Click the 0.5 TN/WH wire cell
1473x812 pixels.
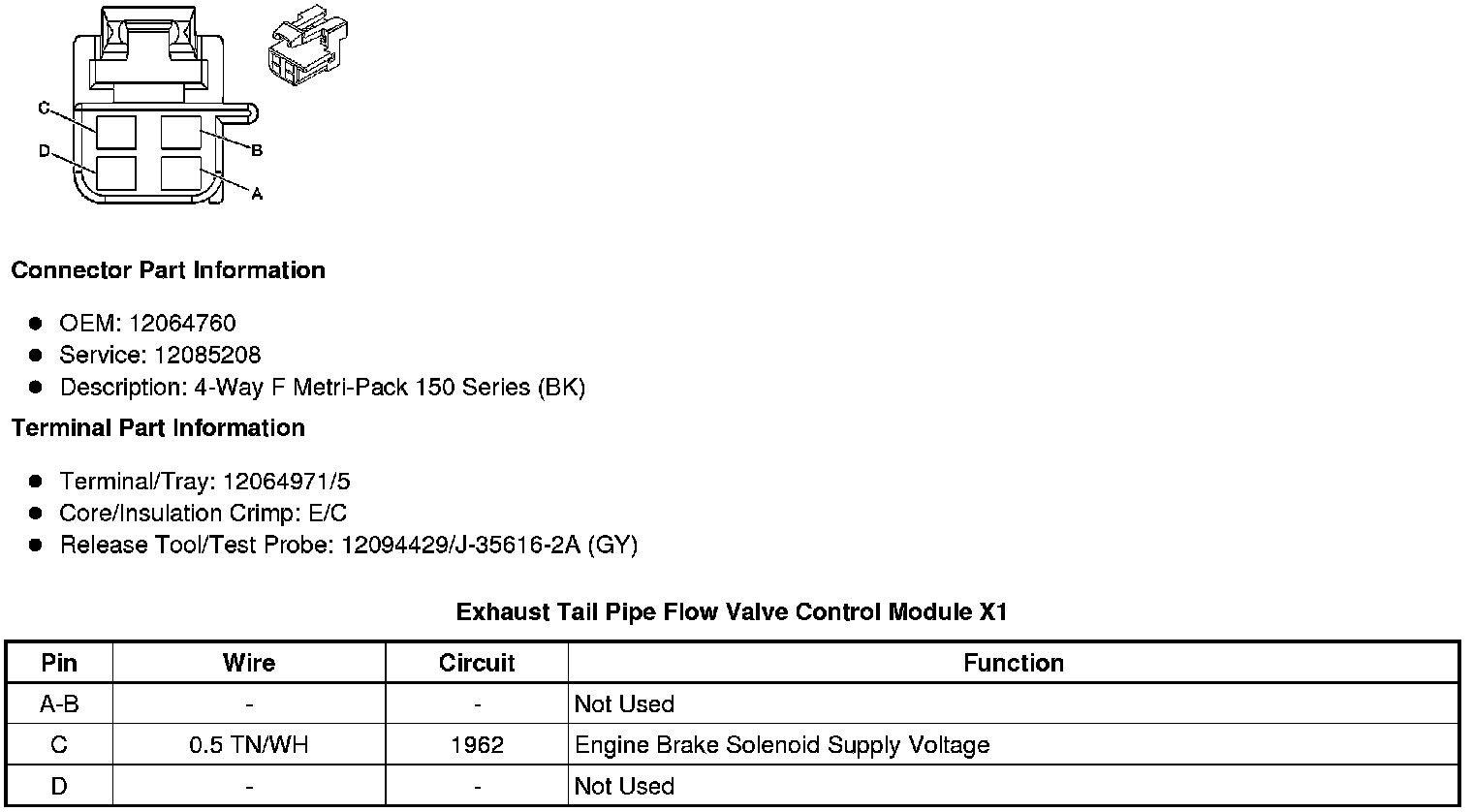tap(249, 745)
